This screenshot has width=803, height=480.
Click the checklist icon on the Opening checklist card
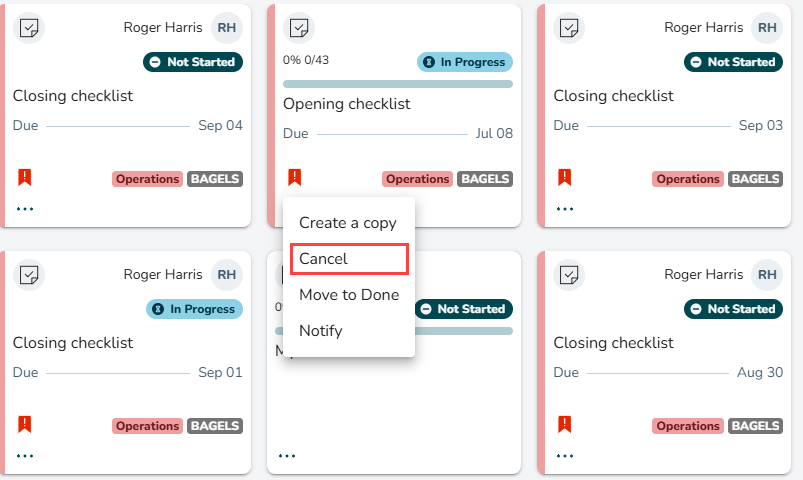pyautogui.click(x=299, y=28)
